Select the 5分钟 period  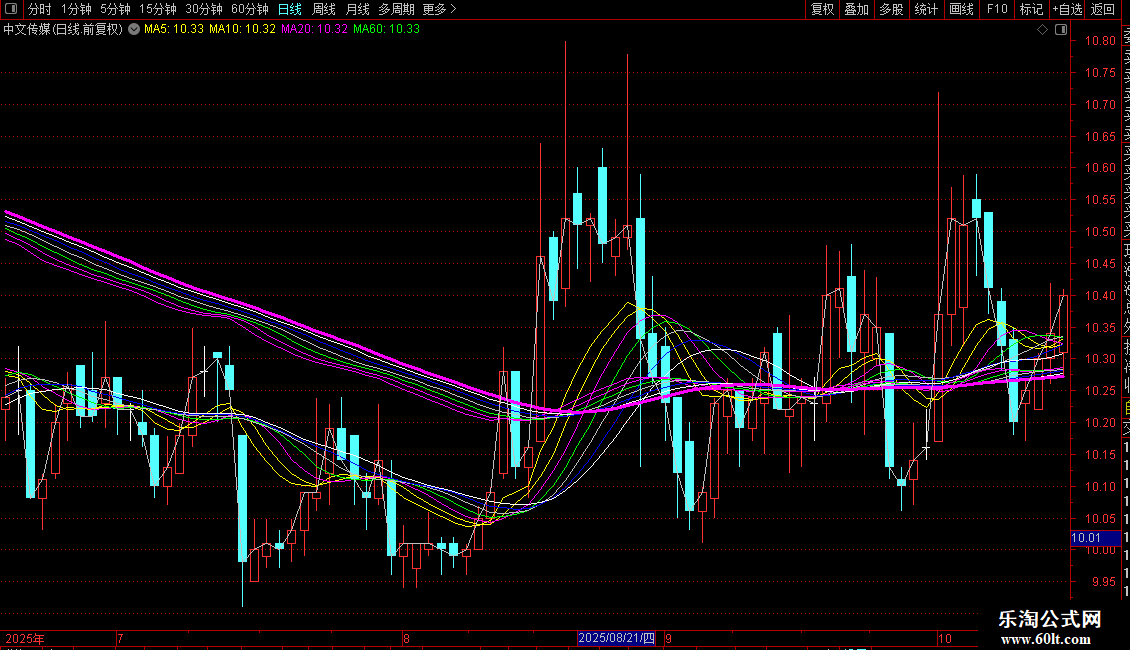click(x=115, y=9)
